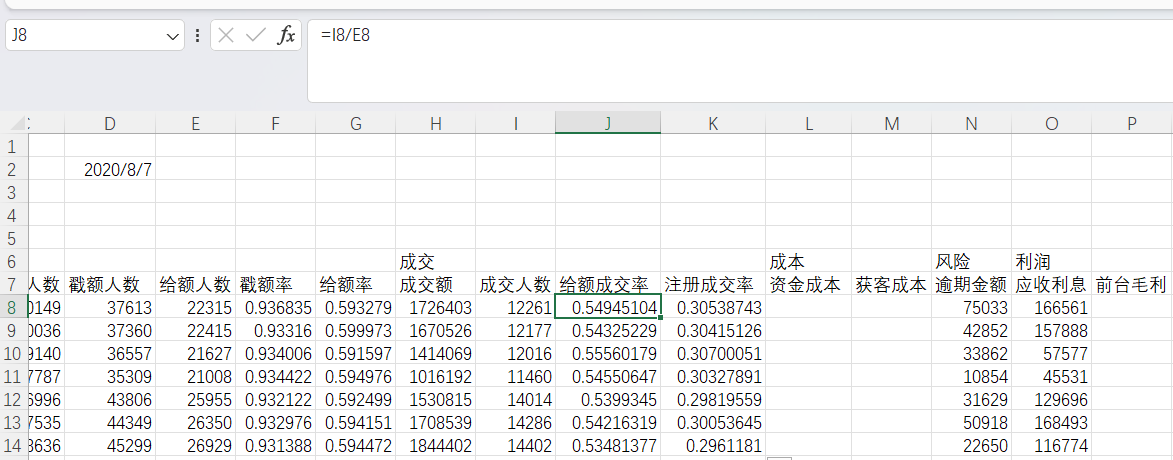1173x460 pixels.
Task: Select the column P header
Action: 1131,124
